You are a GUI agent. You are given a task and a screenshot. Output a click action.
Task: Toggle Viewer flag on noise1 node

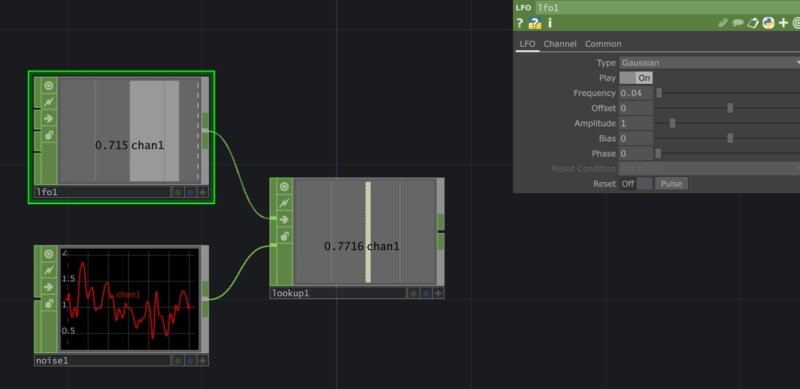click(x=49, y=254)
